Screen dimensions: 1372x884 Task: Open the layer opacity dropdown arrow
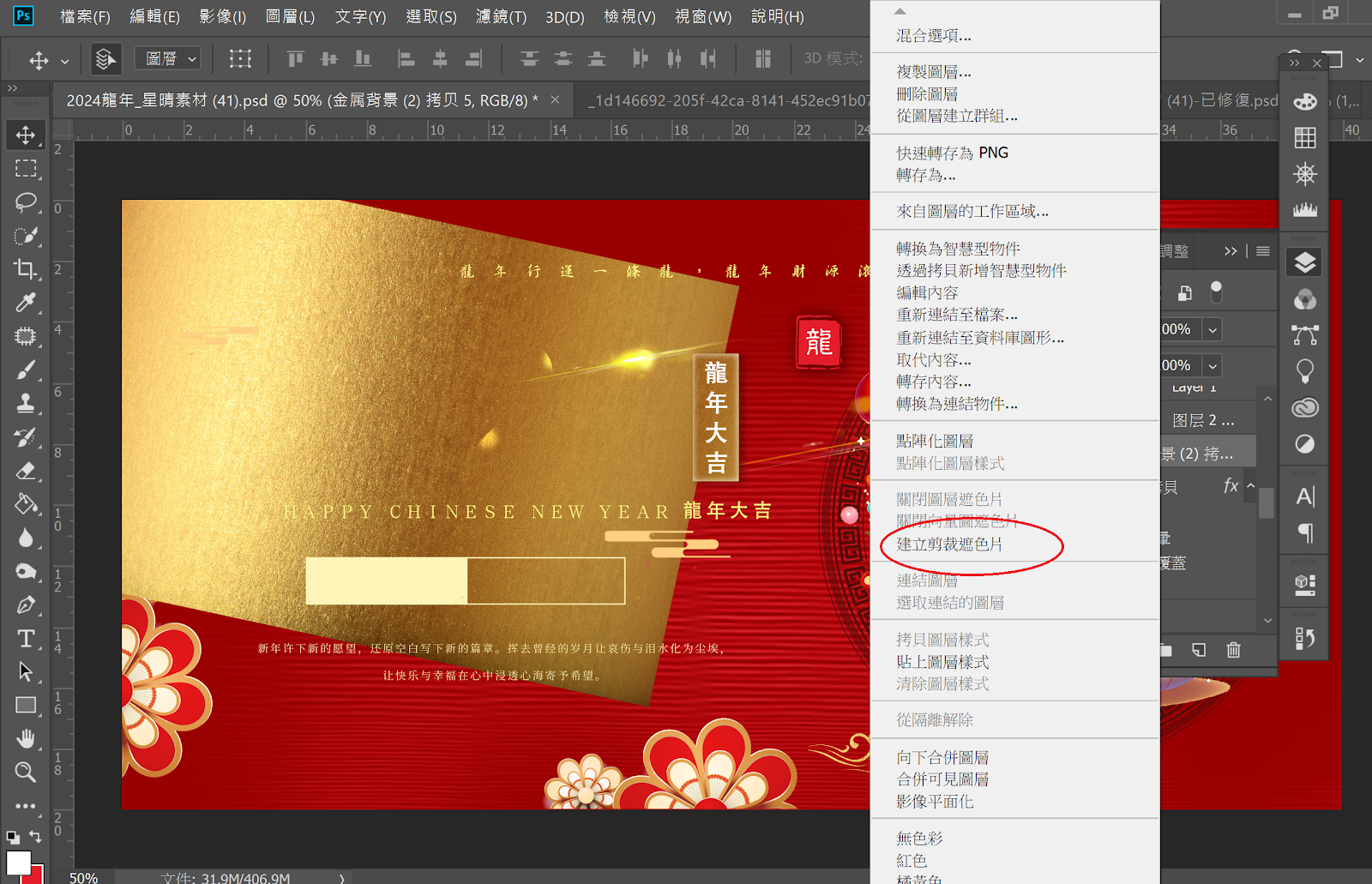1213,329
